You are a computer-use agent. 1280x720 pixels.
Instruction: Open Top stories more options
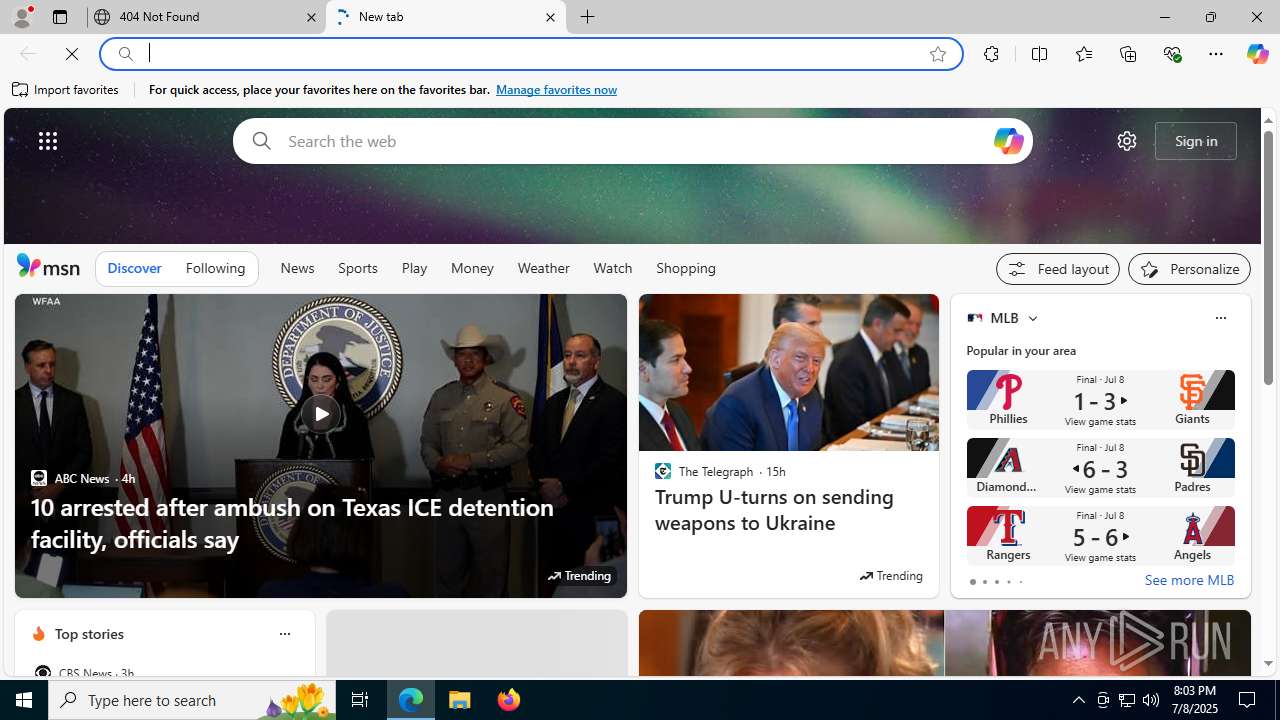(284, 634)
